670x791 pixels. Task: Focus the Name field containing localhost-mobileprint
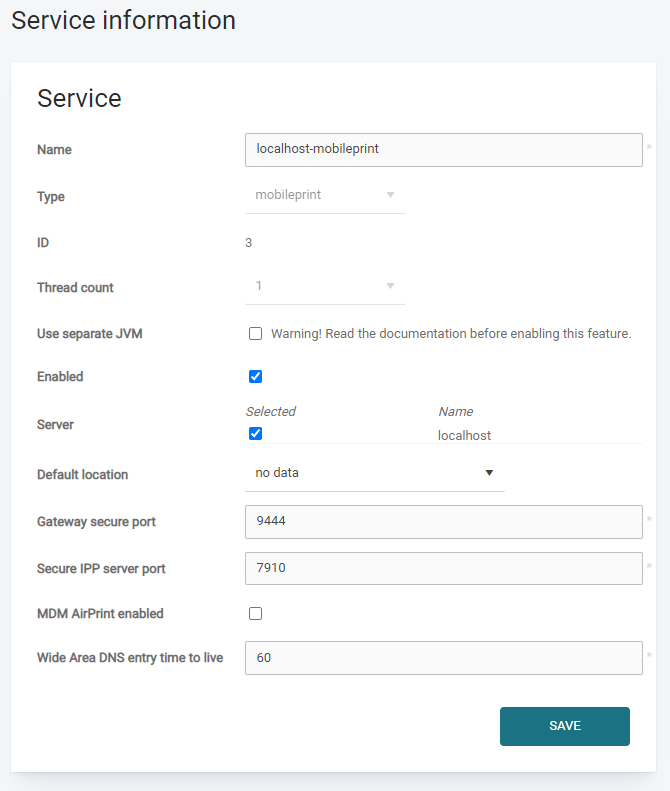[x=443, y=149]
